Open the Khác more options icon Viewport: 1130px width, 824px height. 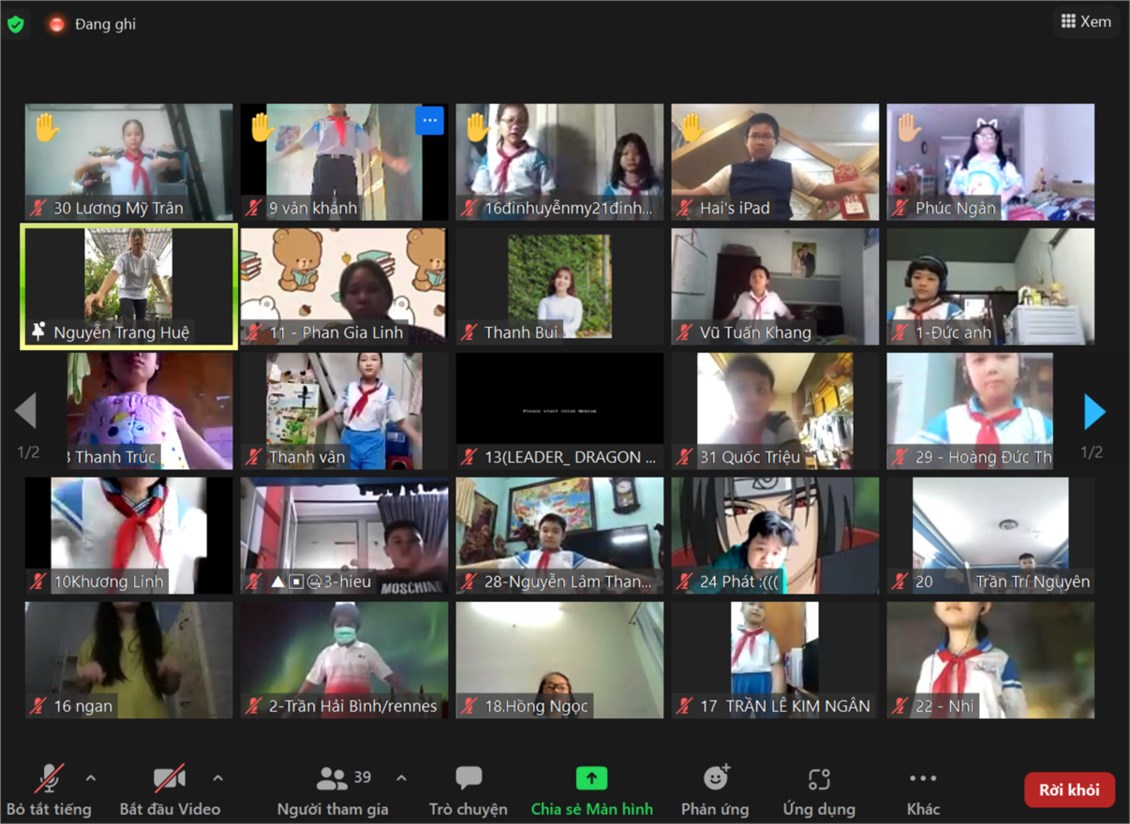point(922,778)
